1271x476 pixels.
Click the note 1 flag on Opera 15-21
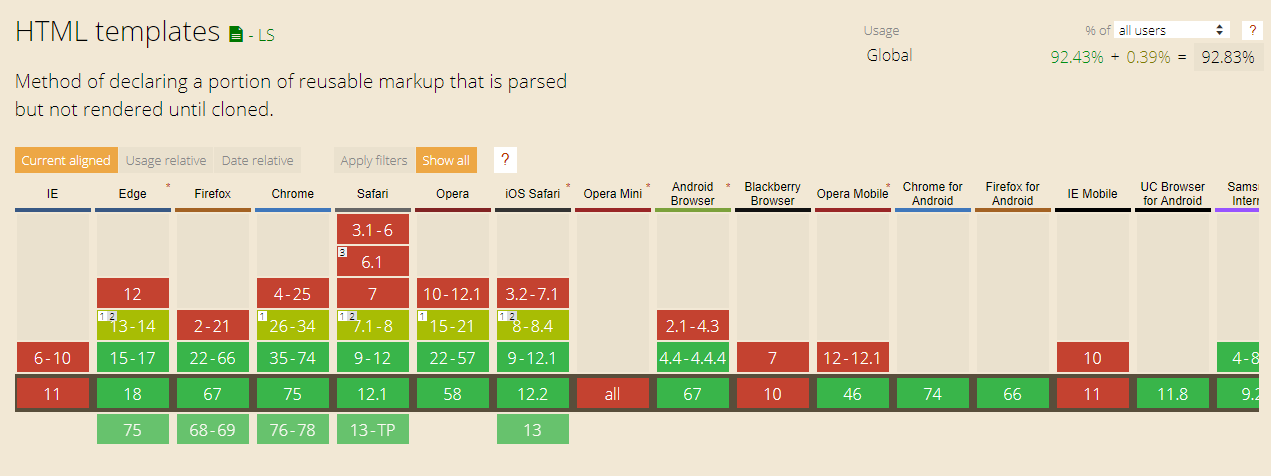point(422,316)
